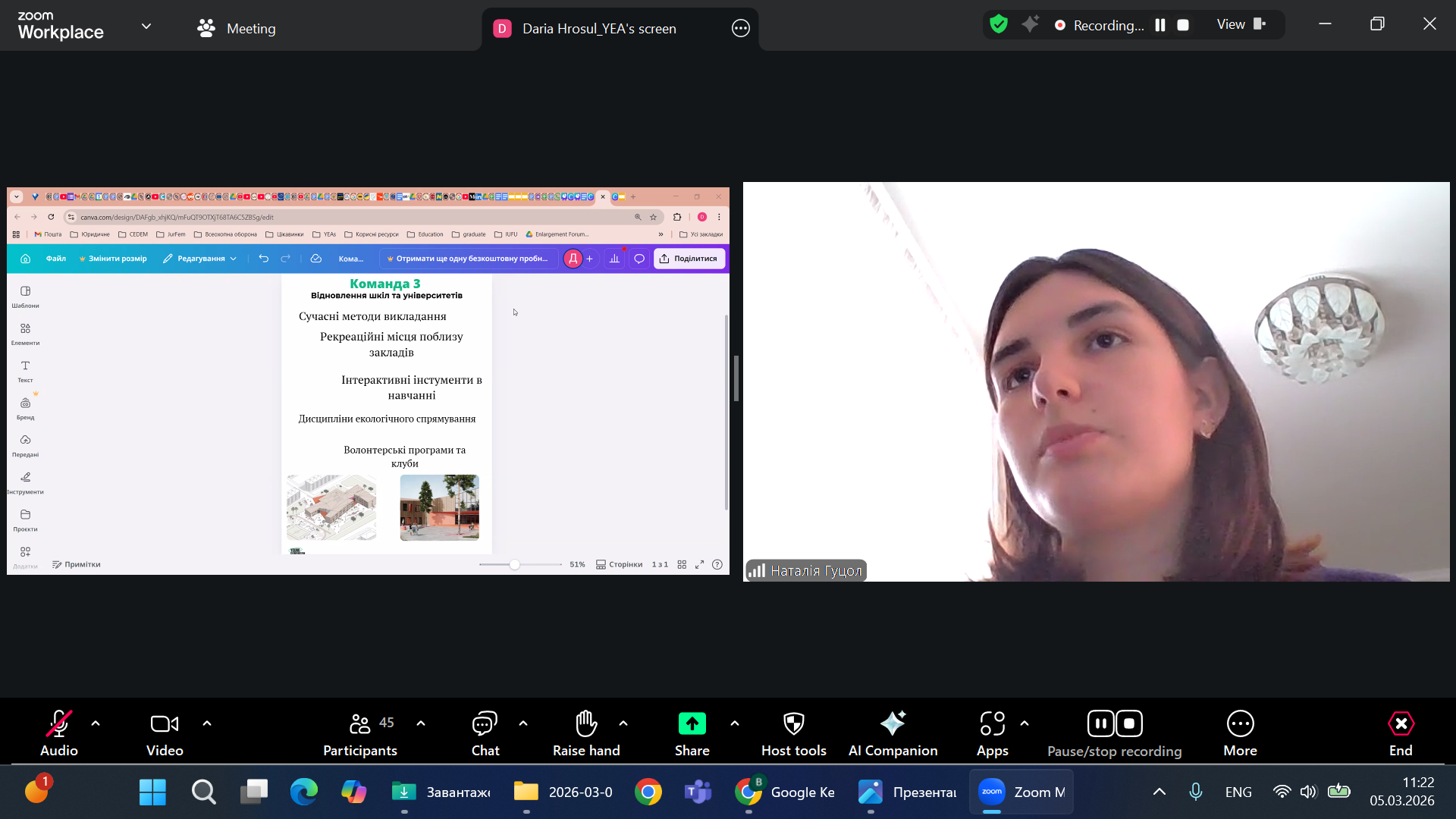Pause the meeting recording in toolbar
This screenshot has height=819, width=1456.
[1100, 724]
